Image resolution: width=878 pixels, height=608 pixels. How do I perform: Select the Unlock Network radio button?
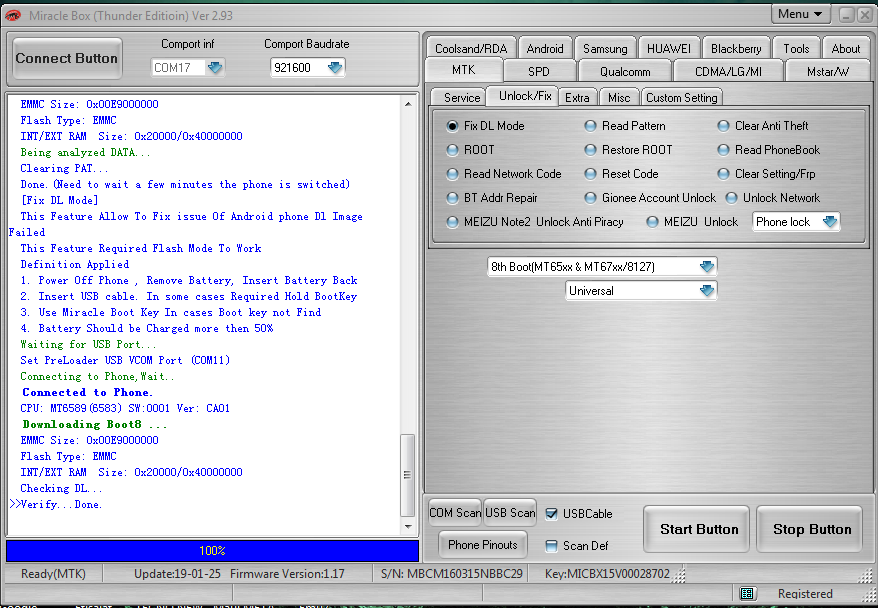point(731,198)
